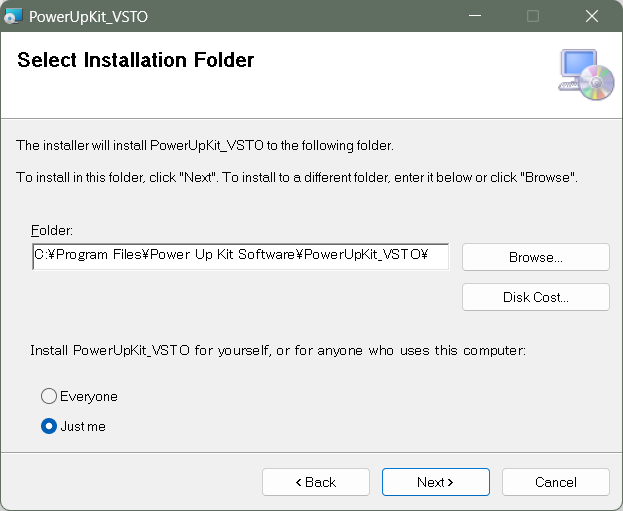Close the PowerUpKit_VSTO setup dialog

click(x=591, y=16)
